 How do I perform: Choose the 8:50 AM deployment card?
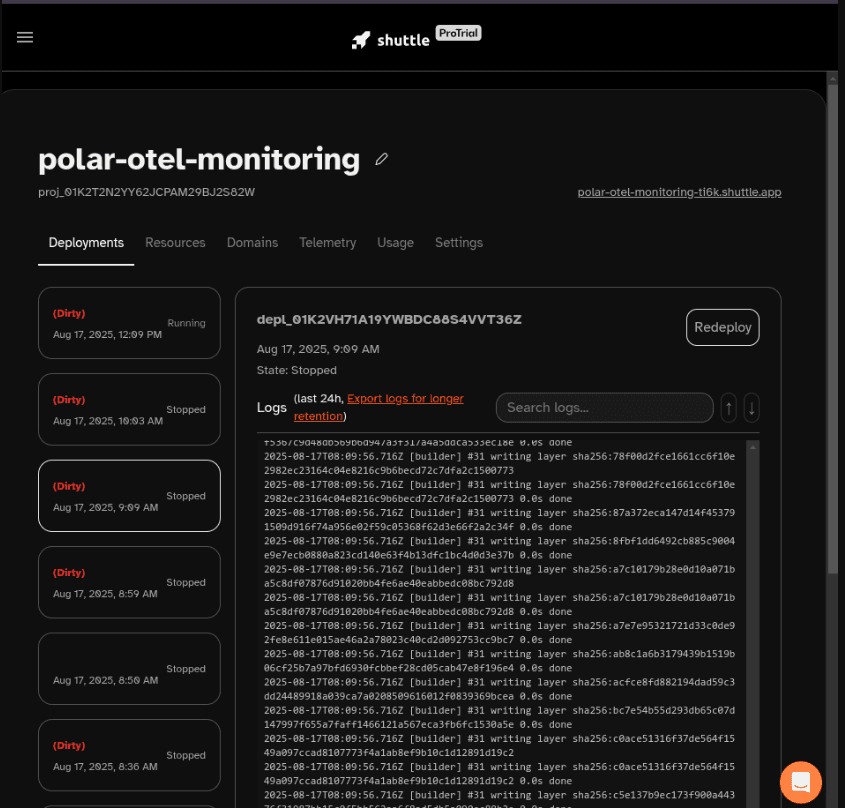point(129,668)
